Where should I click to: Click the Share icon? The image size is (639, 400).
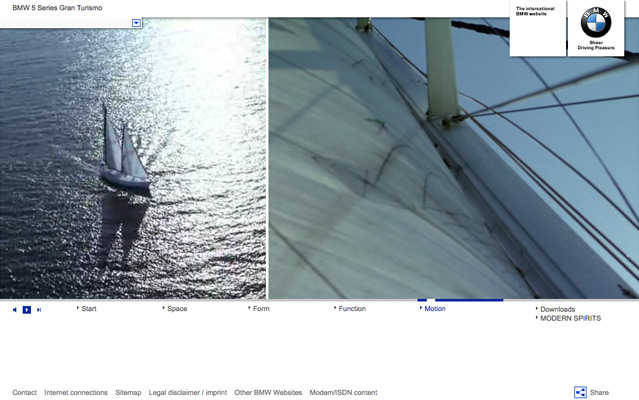click(x=580, y=392)
